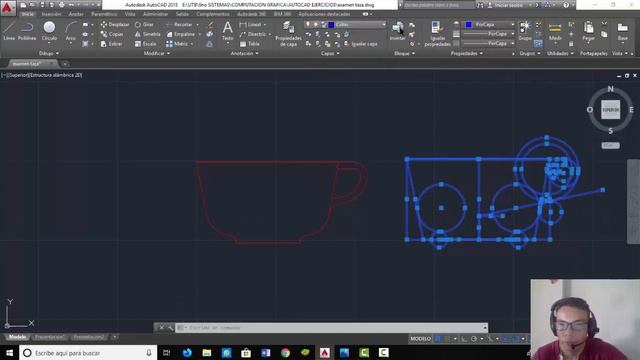Image resolution: width=640 pixels, height=360 pixels.
Task: Click the ViewCube SUPERIOR face
Action: pos(611,110)
